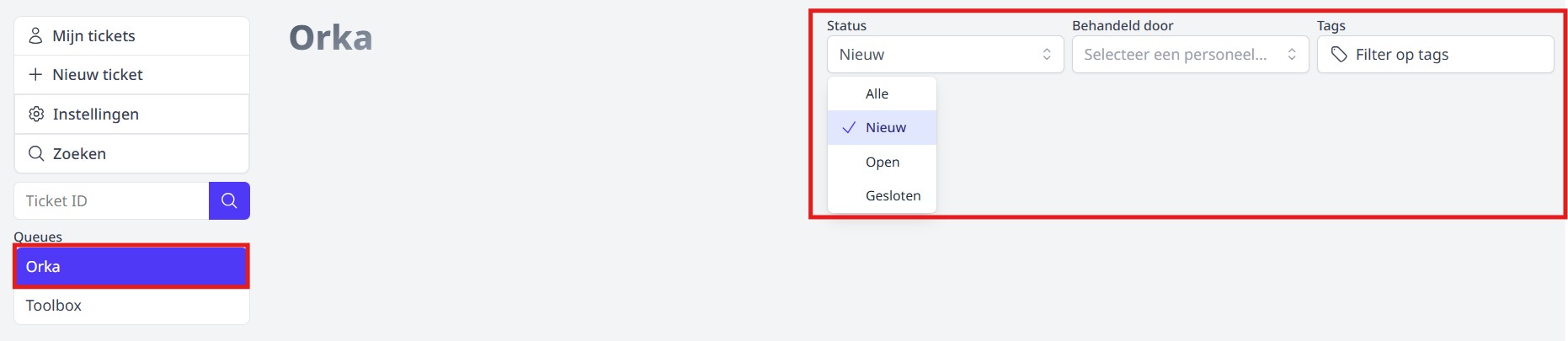Click the Status dropdown chevron arrows
The width and height of the screenshot is (1568, 341).
(x=1047, y=55)
